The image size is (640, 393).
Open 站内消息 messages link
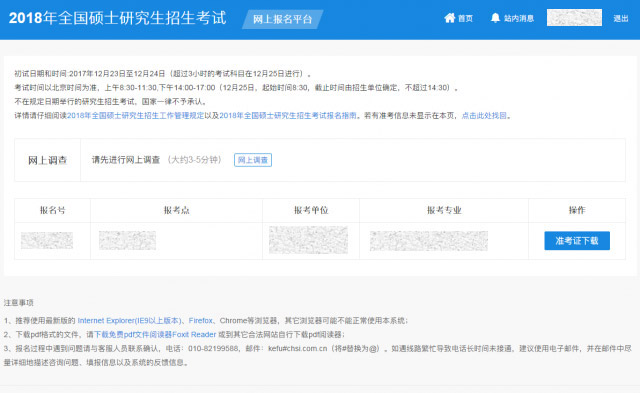coord(518,18)
